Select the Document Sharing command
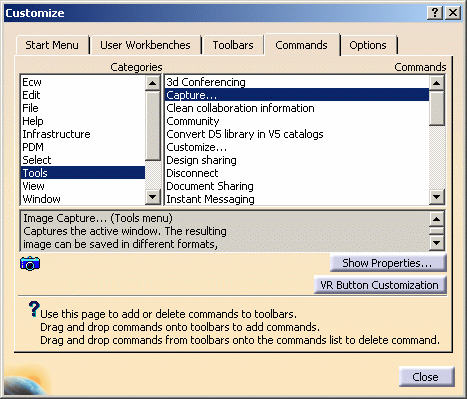This screenshot has height=399, width=467. [x=297, y=186]
